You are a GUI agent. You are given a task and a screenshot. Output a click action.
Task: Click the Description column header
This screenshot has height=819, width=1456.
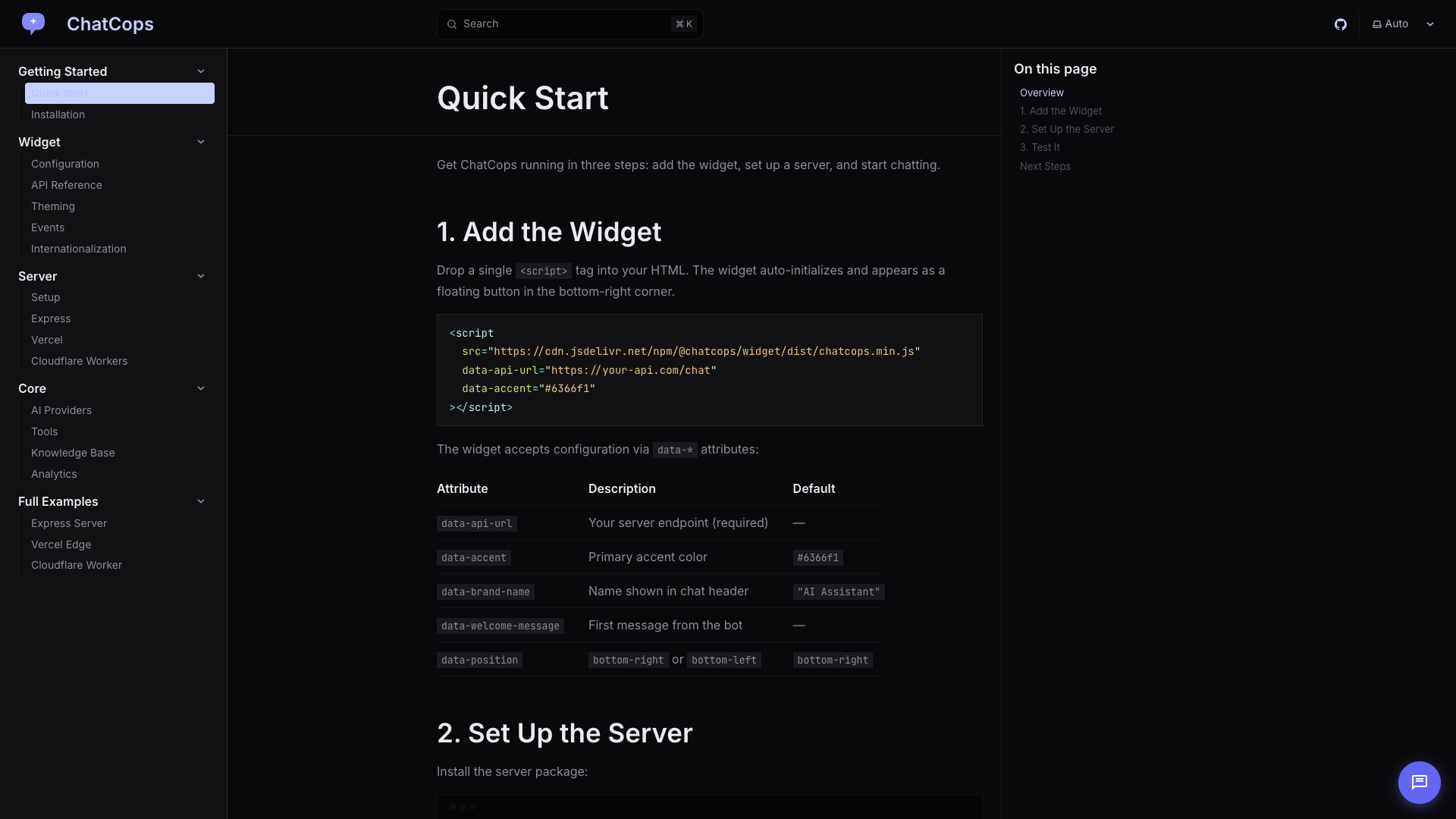(622, 488)
